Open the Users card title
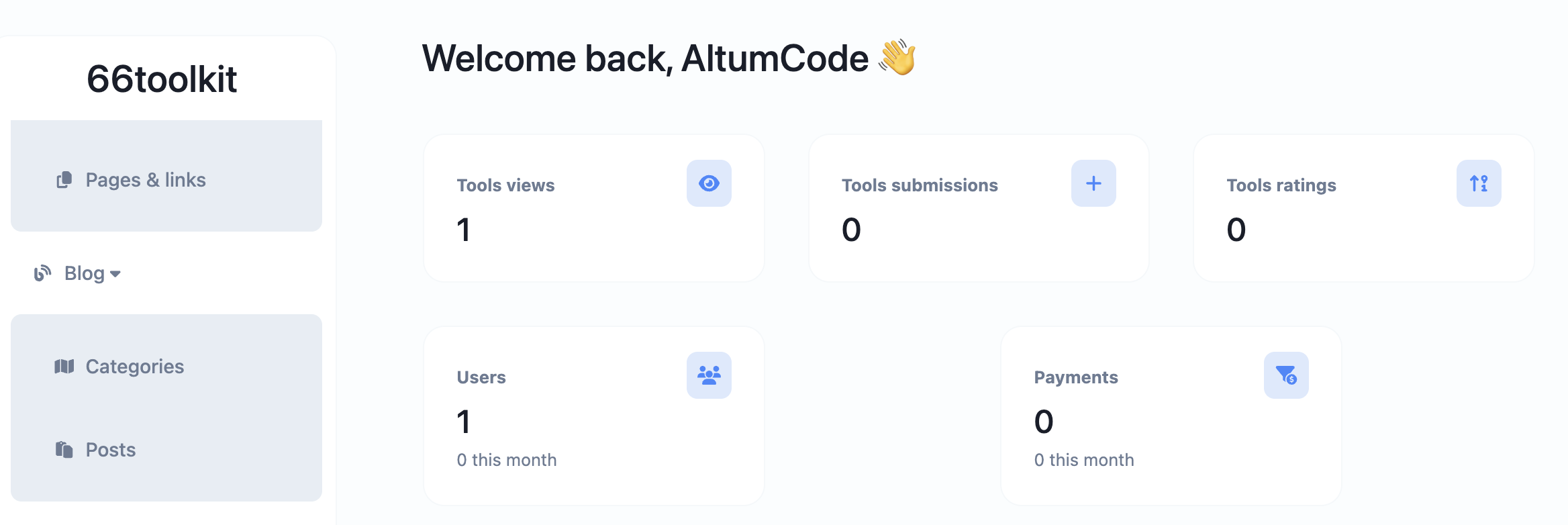Screen dimensions: 1568x525 (481, 377)
